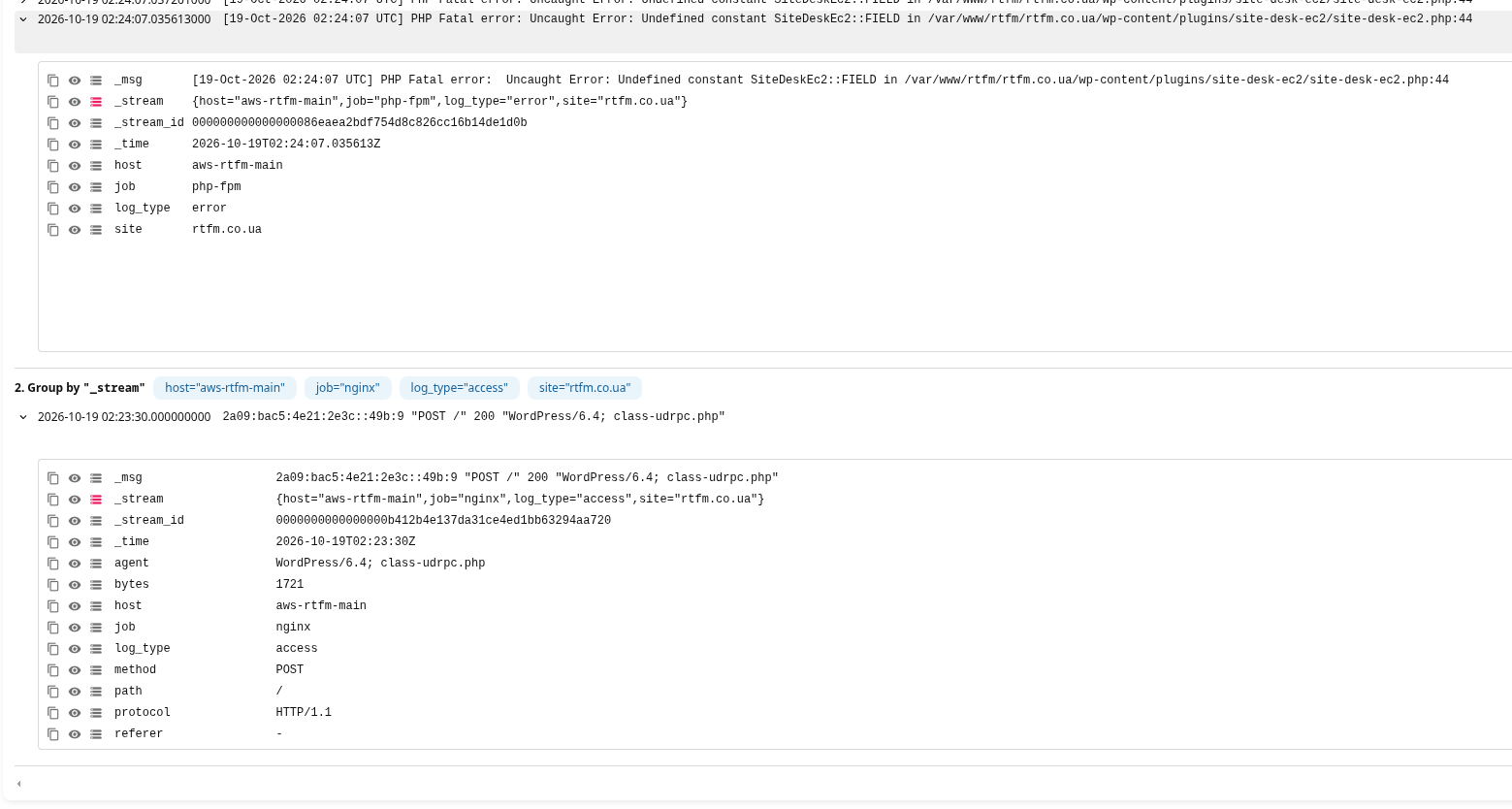Copy the protocol HTTP/1.1 field
The height and width of the screenshot is (809, 1512).
[53, 713]
